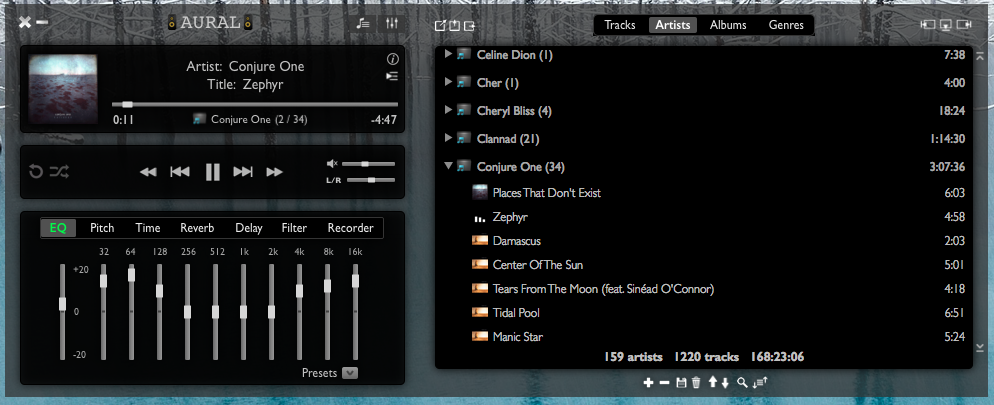Click the track seek progress bar
This screenshot has width=994, height=405.
point(255,105)
